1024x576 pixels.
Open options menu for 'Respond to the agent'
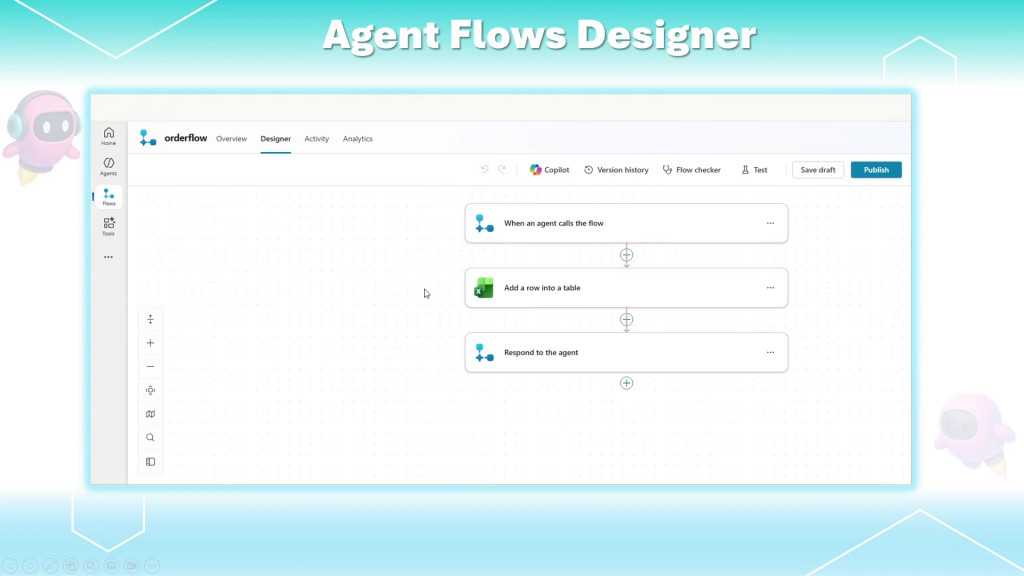click(771, 353)
